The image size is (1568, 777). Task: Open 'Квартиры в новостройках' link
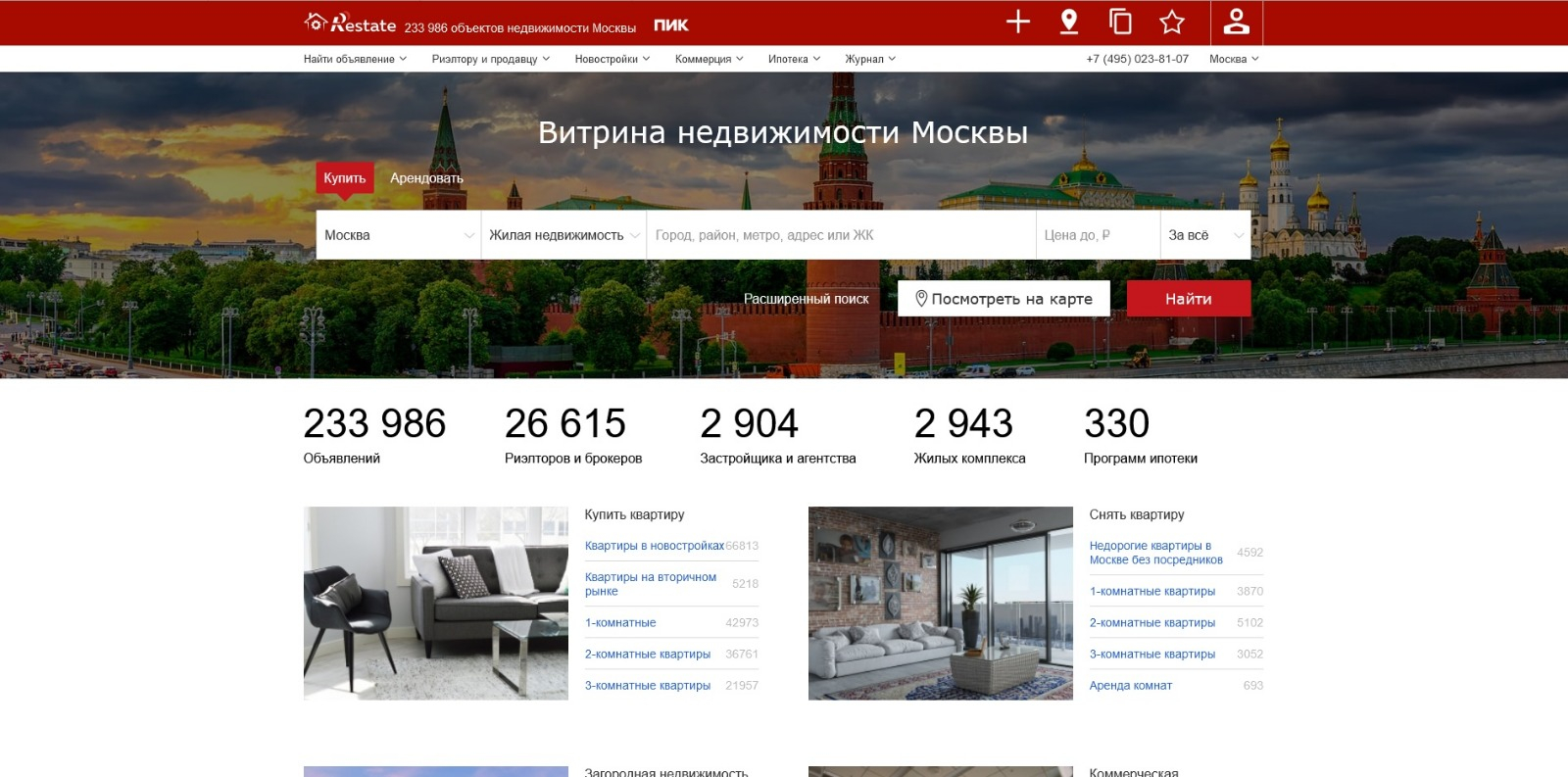pos(655,546)
